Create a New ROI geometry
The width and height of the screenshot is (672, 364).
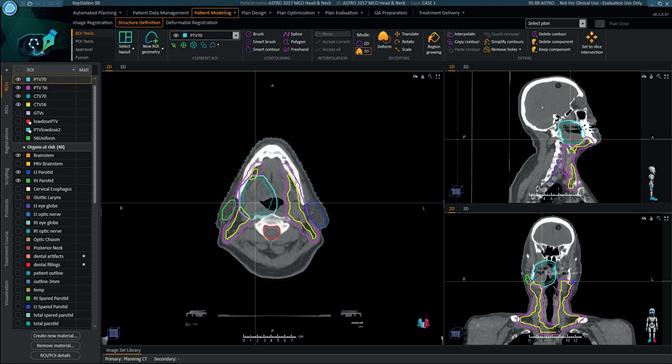click(151, 42)
